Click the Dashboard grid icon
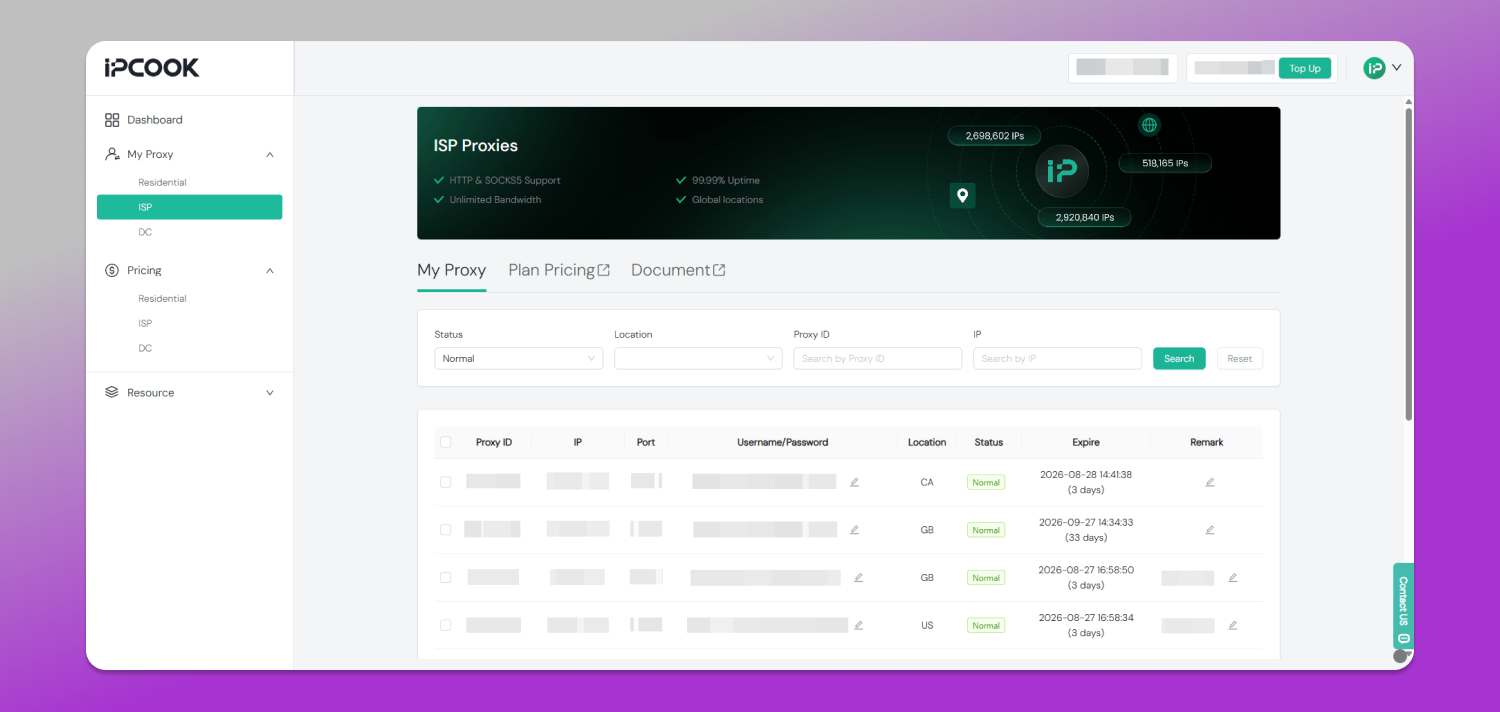1500x712 pixels. 112,120
